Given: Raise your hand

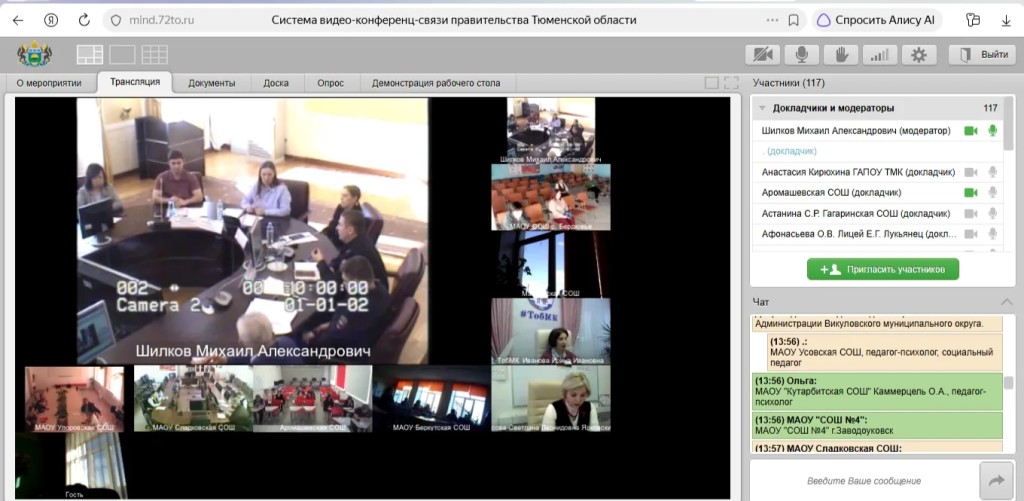Looking at the screenshot, I should click(x=840, y=55).
